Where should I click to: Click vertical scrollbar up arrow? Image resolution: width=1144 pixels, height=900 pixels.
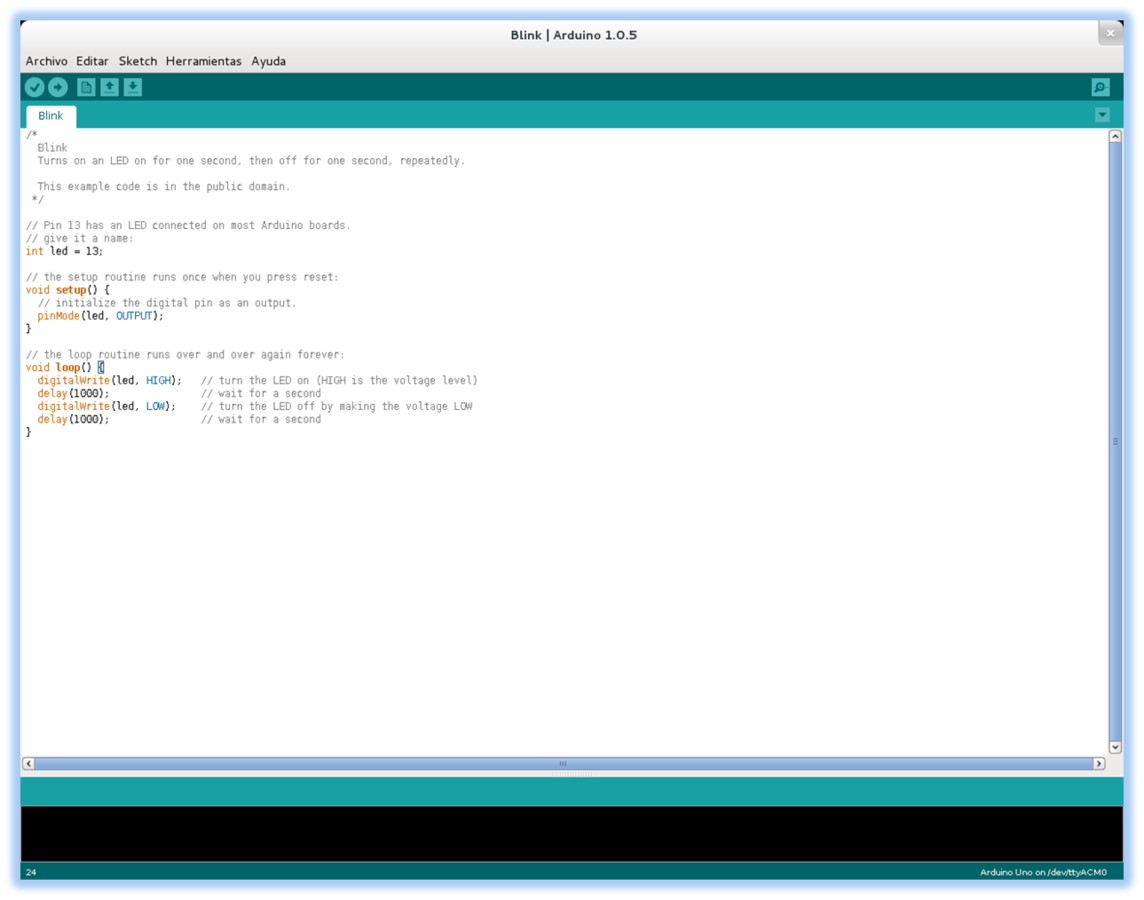[x=1115, y=136]
